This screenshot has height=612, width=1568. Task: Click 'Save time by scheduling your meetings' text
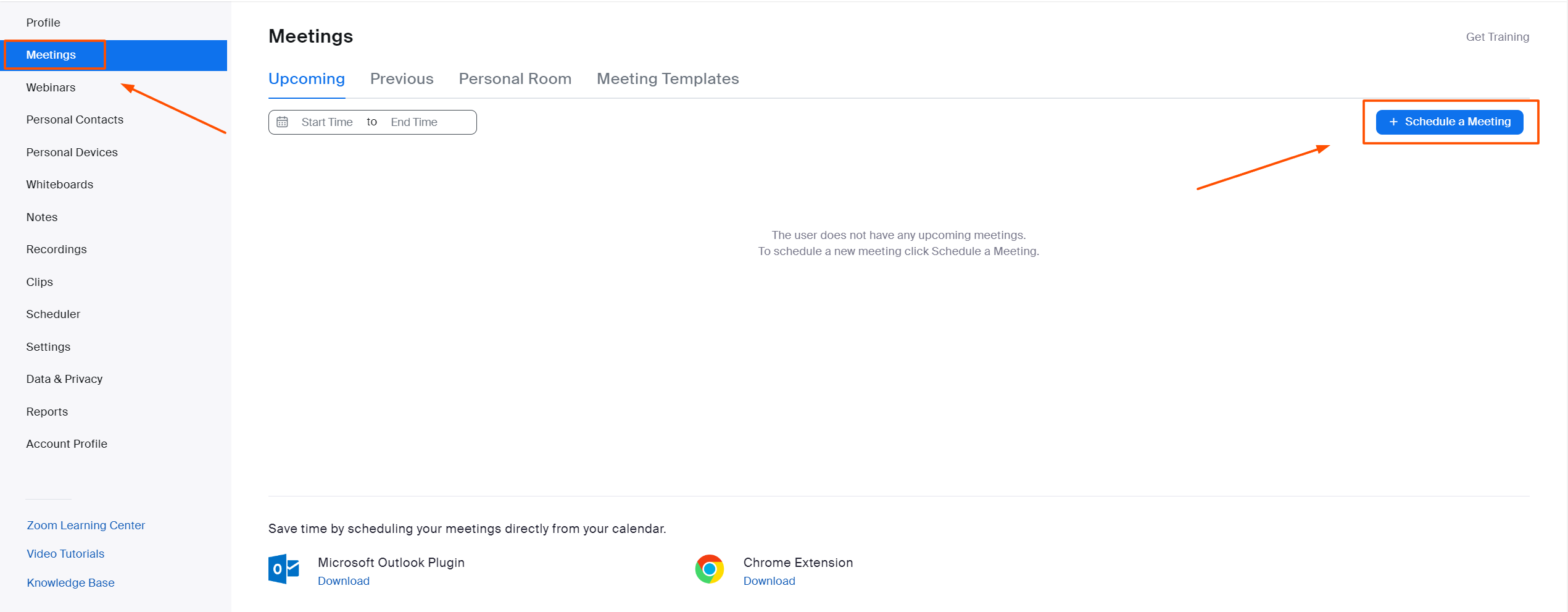[467, 529]
